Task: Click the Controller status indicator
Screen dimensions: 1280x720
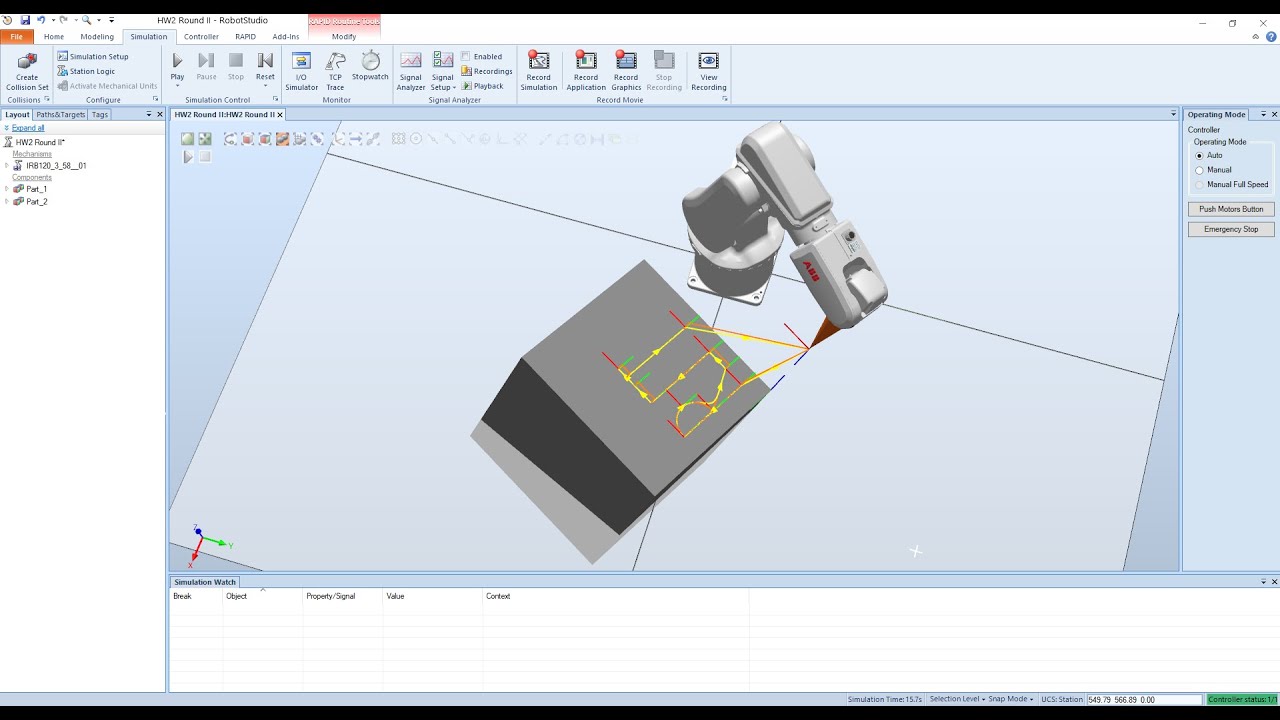Action: [1243, 700]
